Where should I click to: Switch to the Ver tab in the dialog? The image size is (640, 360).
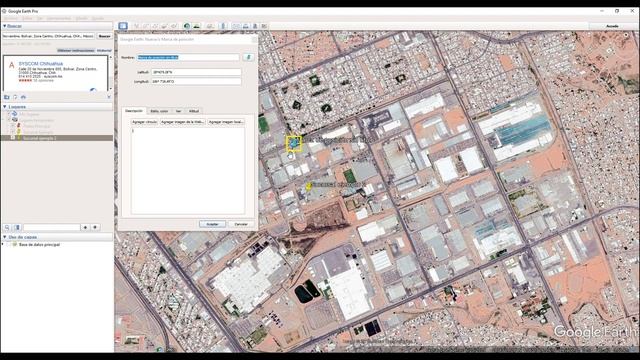click(178, 111)
